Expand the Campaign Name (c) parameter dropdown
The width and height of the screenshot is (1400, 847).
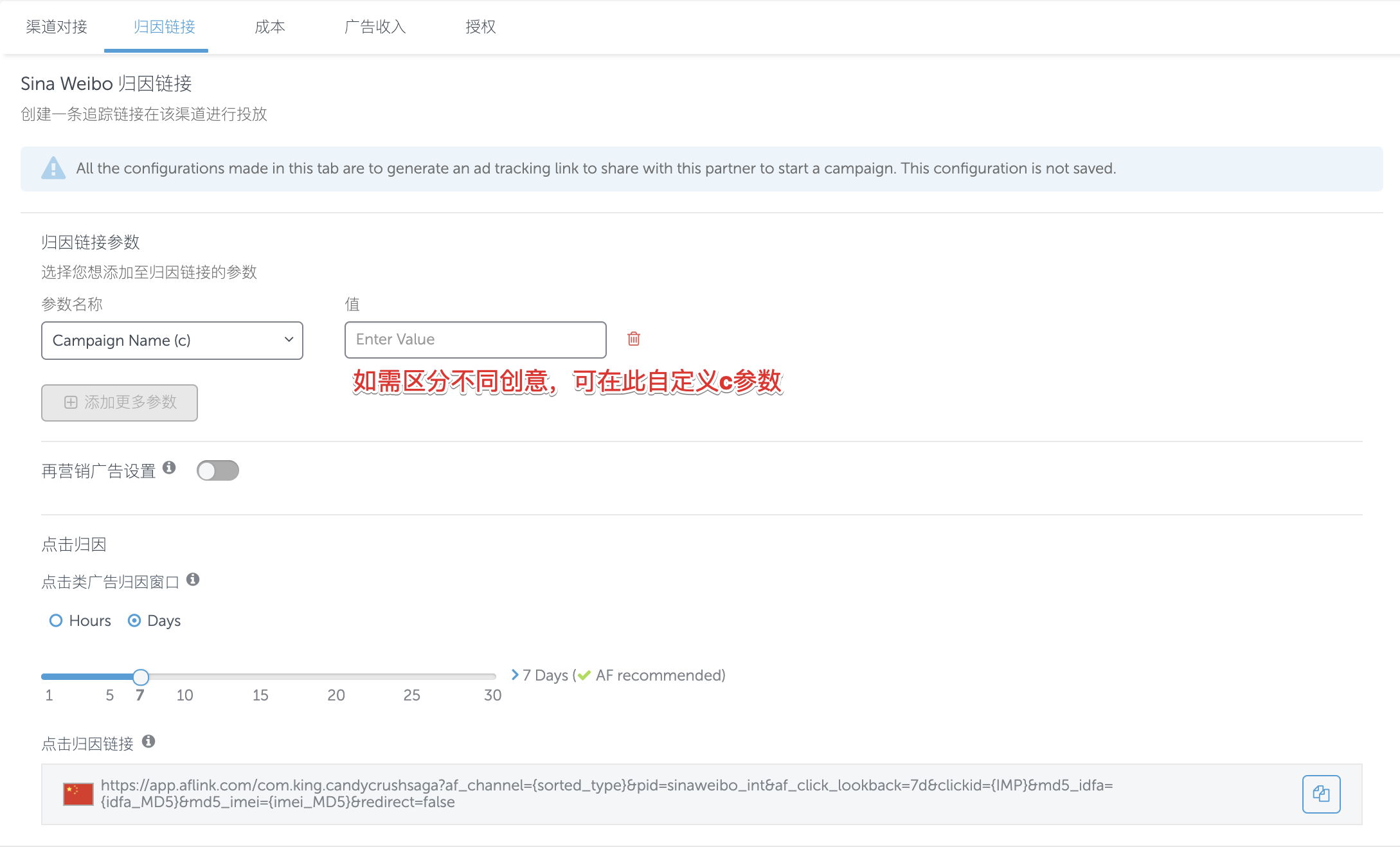click(172, 340)
